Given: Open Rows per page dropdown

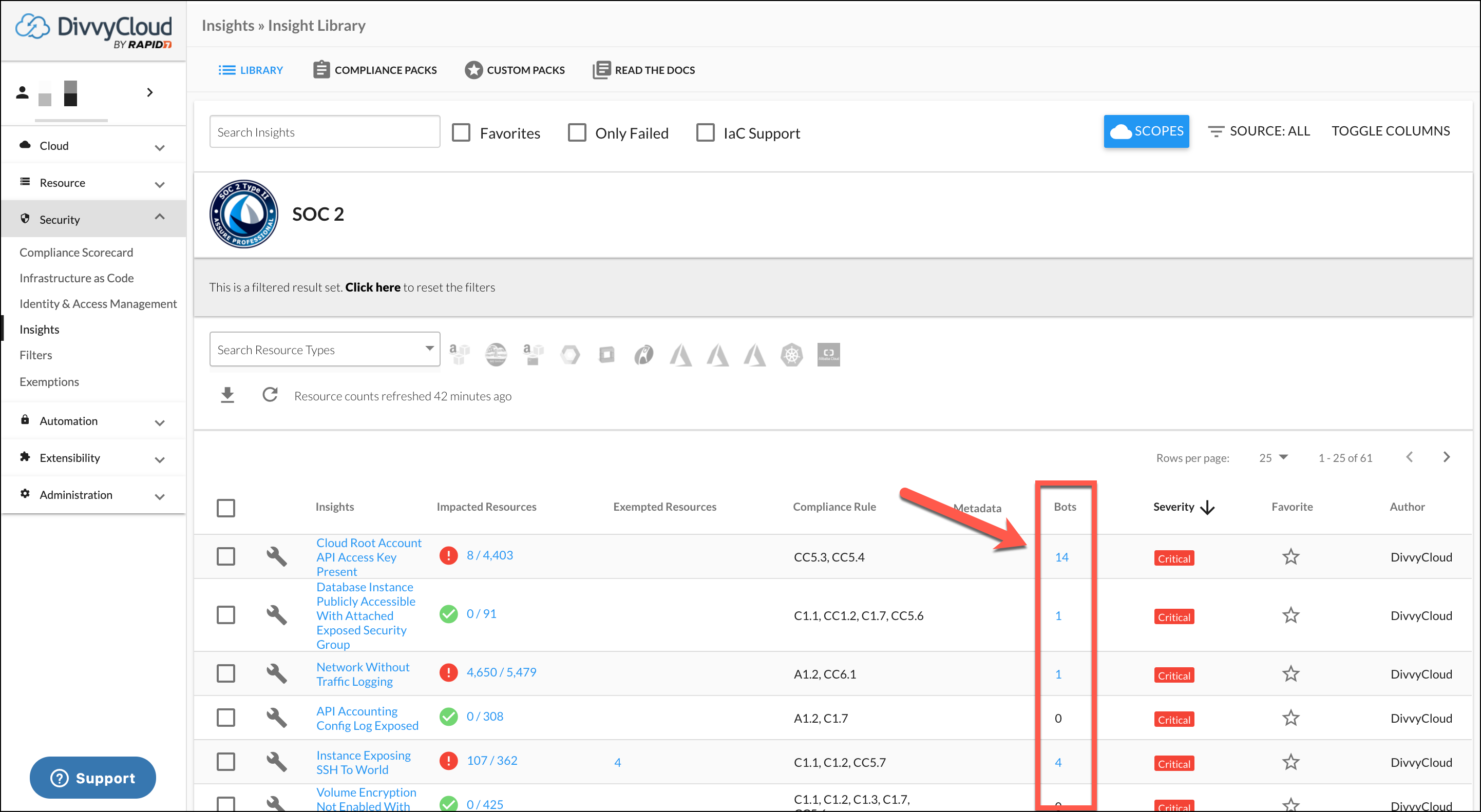Looking at the screenshot, I should coord(1273,457).
